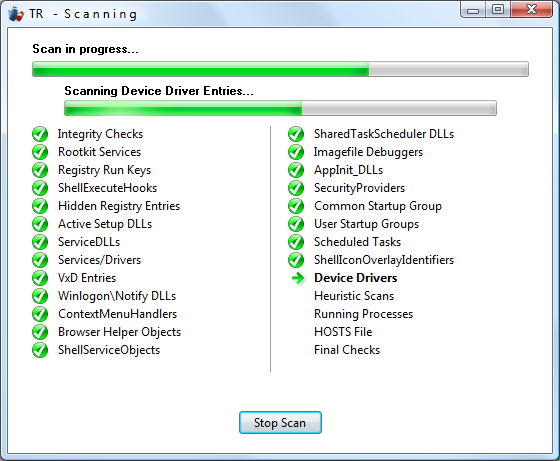Click the AppInit_DLLs text

[349, 170]
